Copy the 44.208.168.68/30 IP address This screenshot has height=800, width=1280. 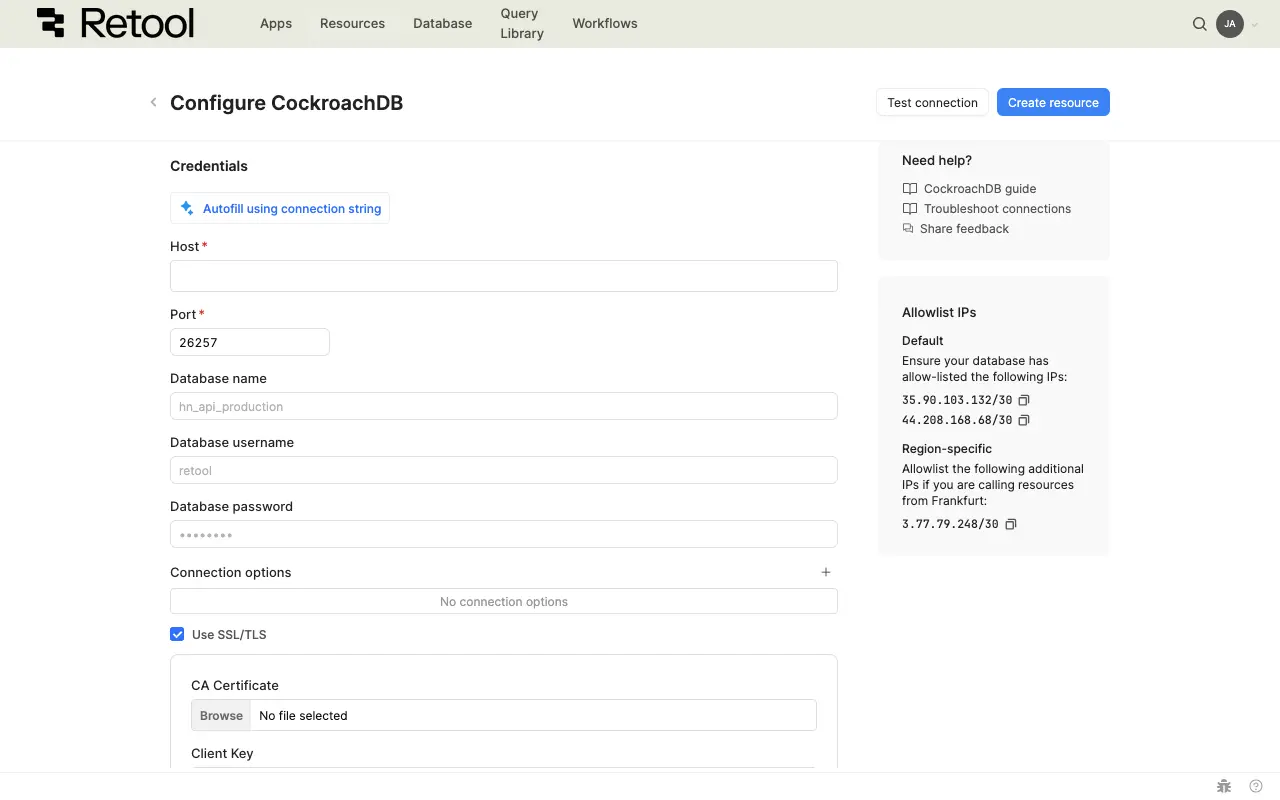tap(1023, 420)
